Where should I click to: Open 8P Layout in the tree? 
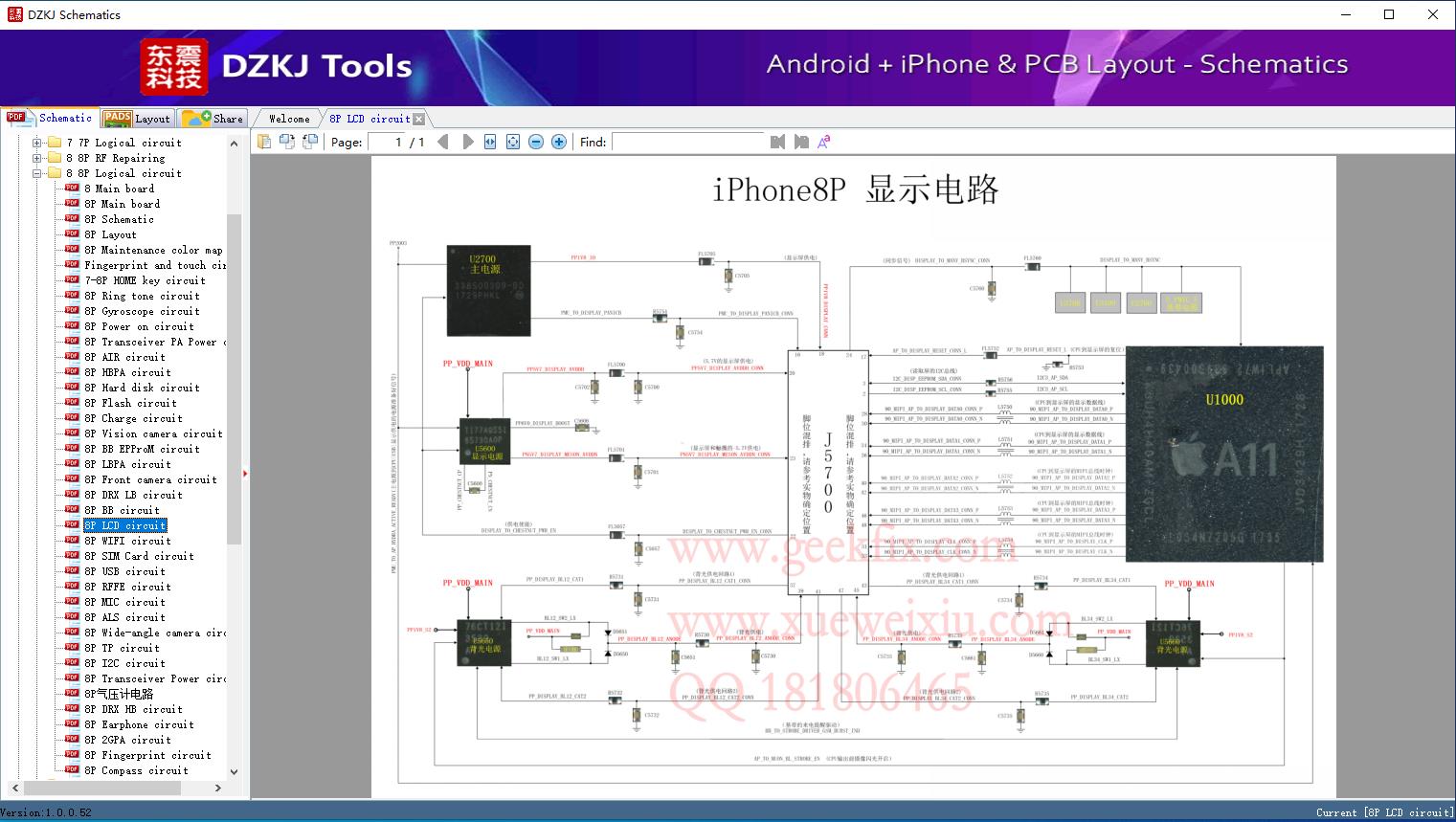coord(110,234)
